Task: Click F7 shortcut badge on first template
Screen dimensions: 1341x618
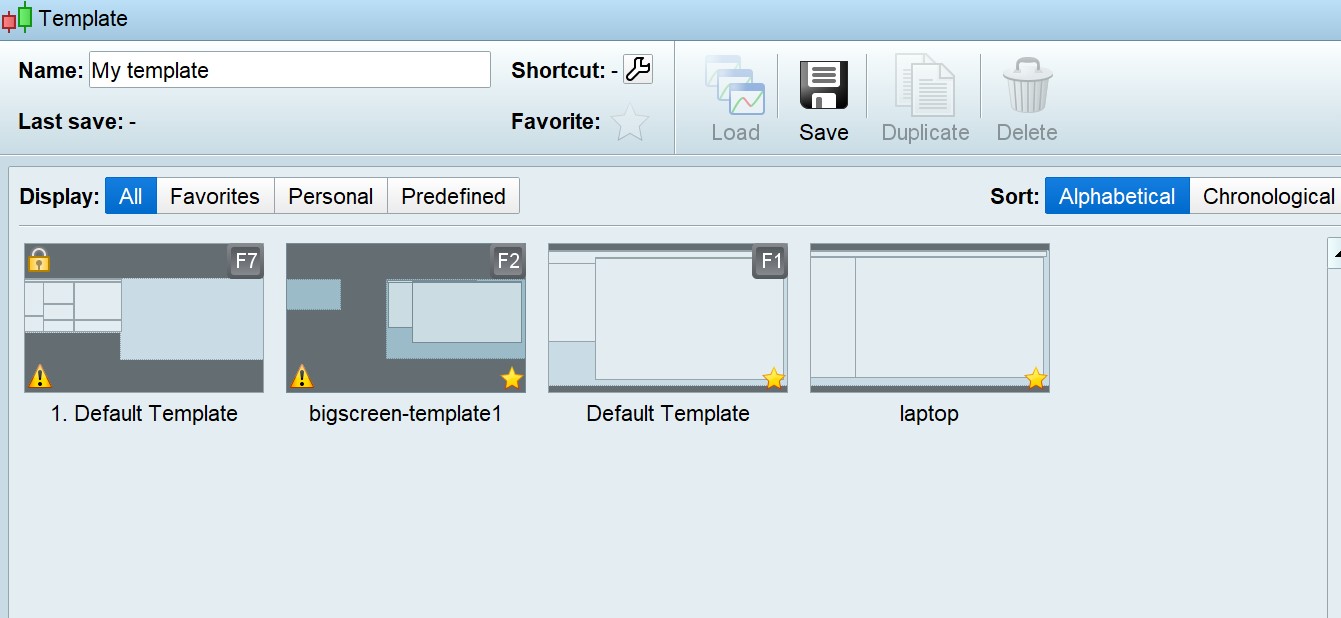Action: (246, 262)
